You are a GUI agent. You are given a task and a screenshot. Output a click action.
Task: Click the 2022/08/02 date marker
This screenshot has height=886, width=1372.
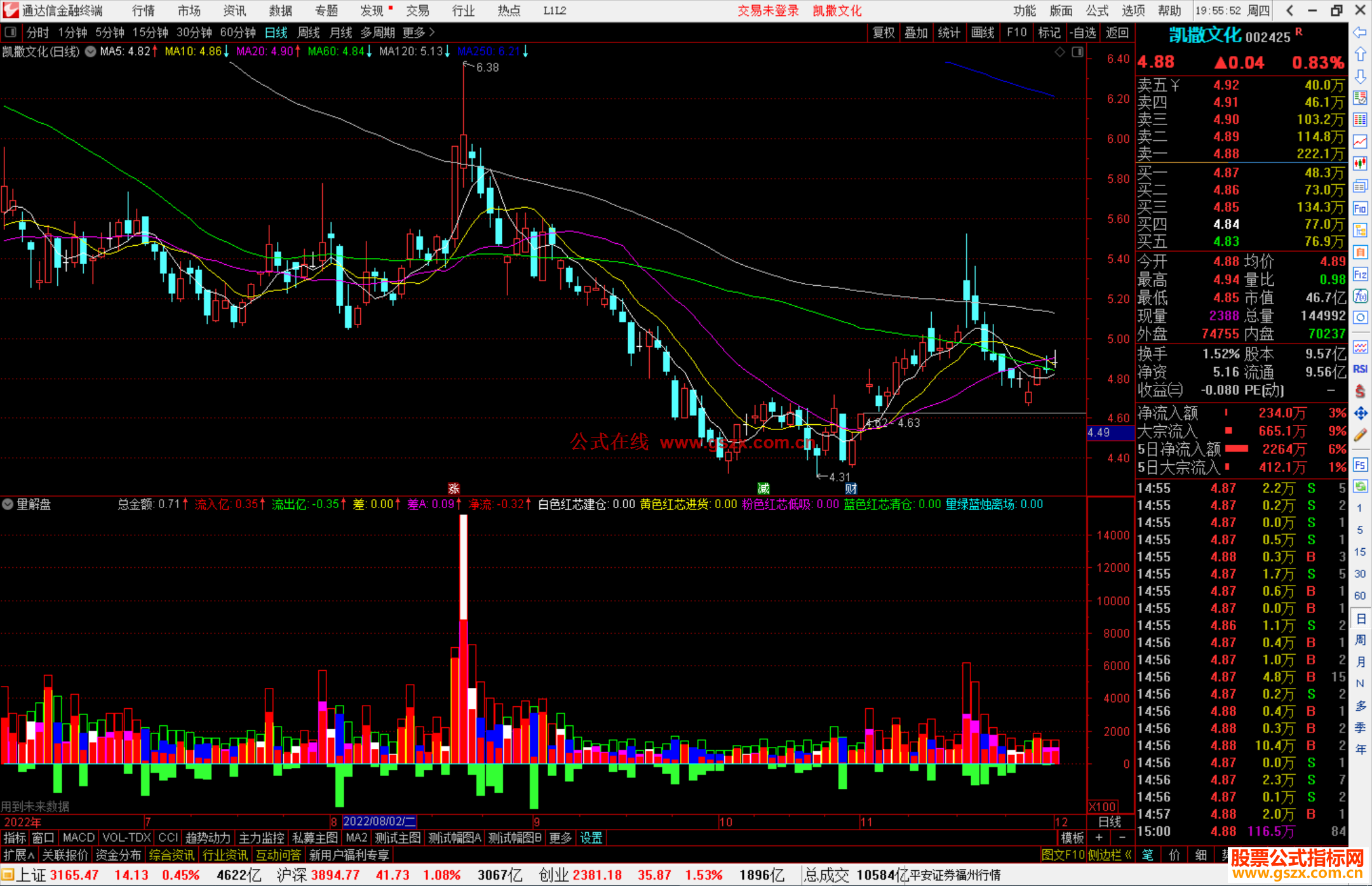[379, 822]
